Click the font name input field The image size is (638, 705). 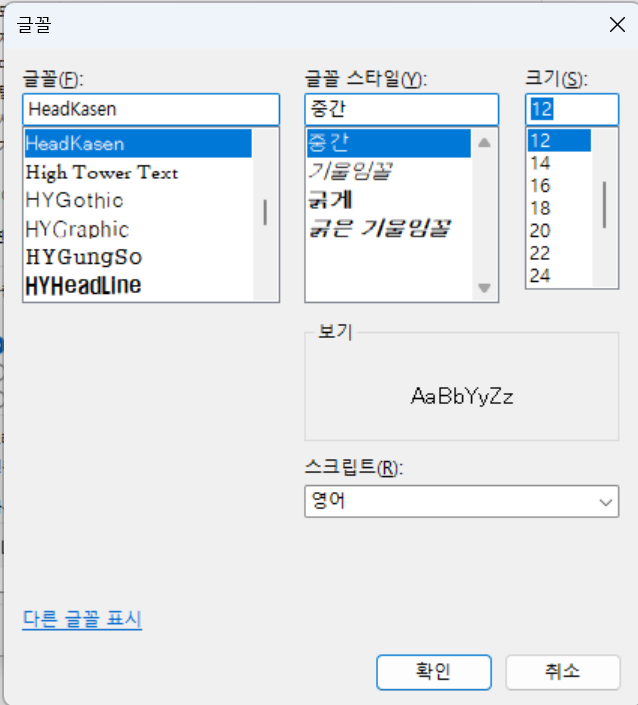coord(150,109)
